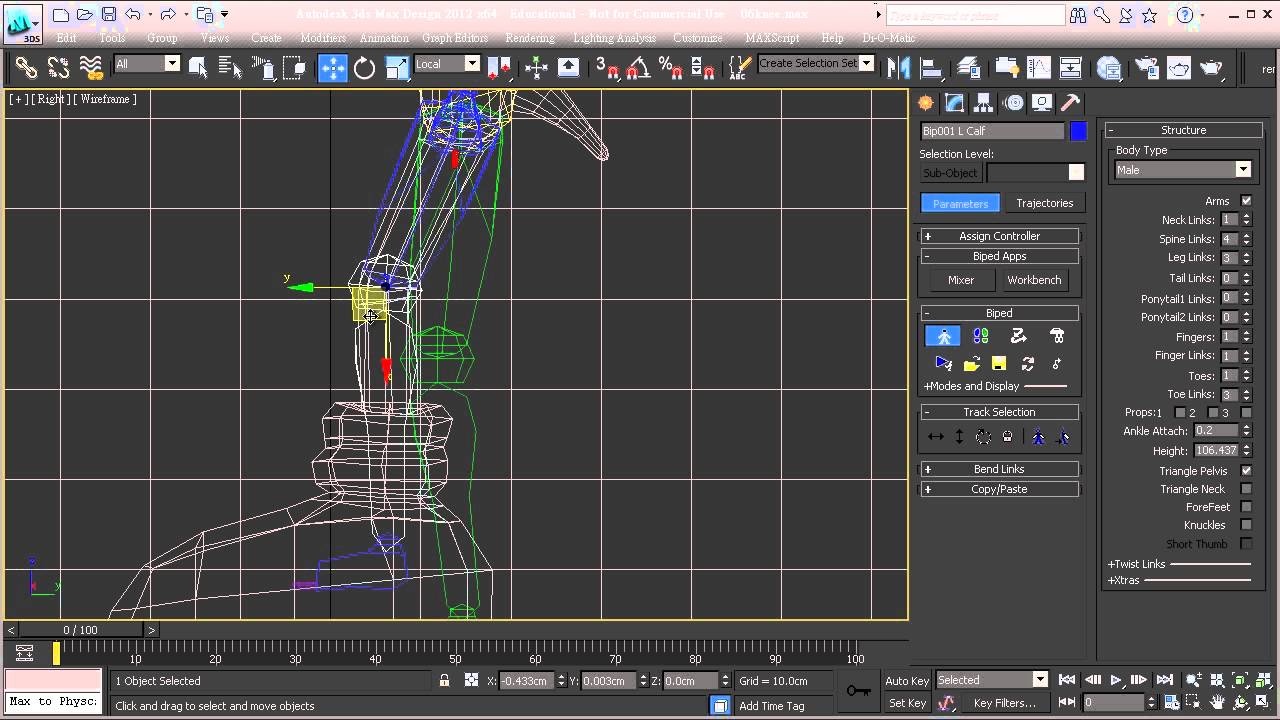1280x720 pixels.
Task: Open Key Filters dialog
Action: 1004,703
